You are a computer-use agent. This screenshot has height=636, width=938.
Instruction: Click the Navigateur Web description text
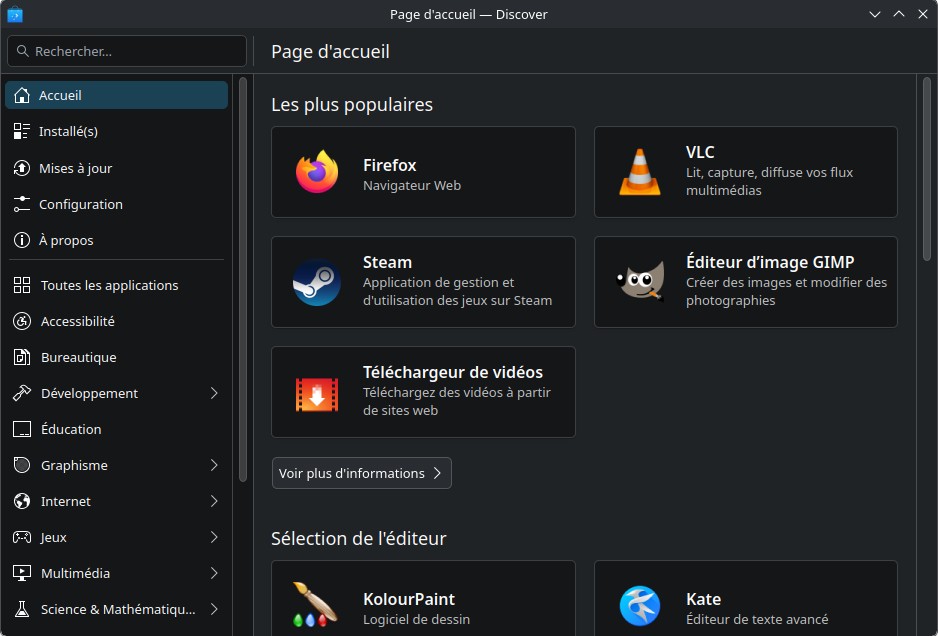pyautogui.click(x=412, y=185)
